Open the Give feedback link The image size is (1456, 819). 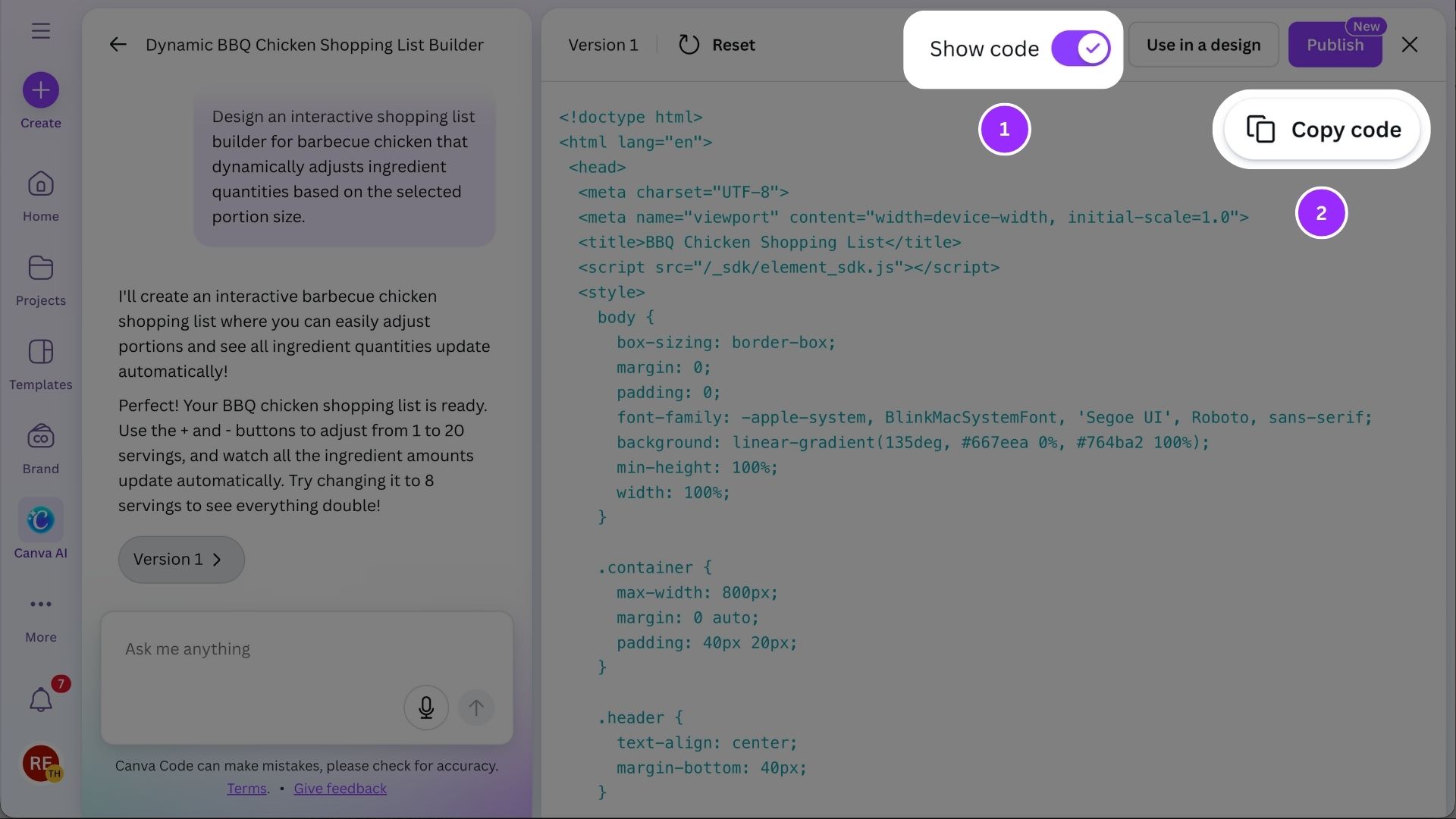(340, 788)
